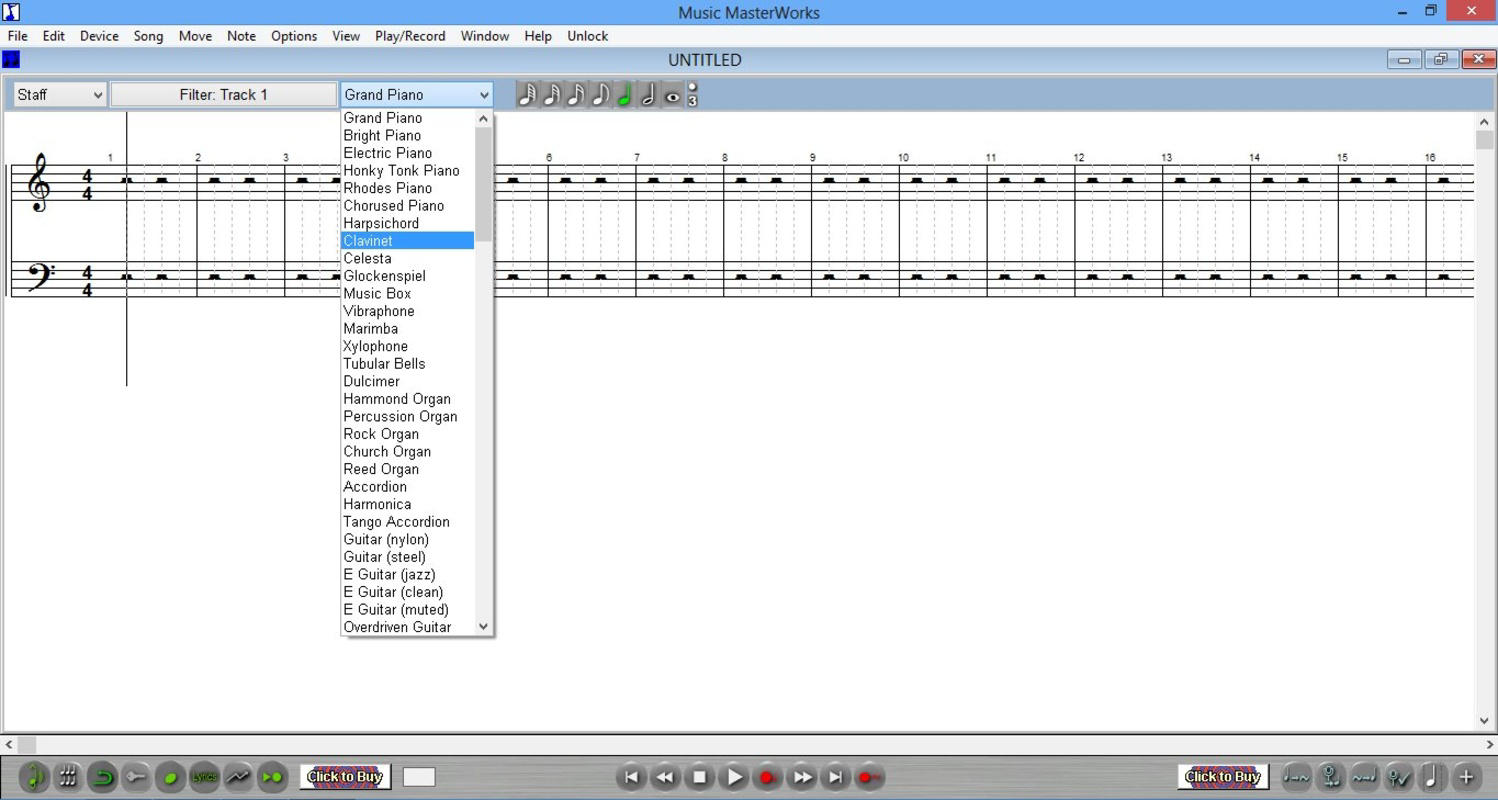Click the red record button
The image size is (1498, 800).
pyautogui.click(x=768, y=777)
